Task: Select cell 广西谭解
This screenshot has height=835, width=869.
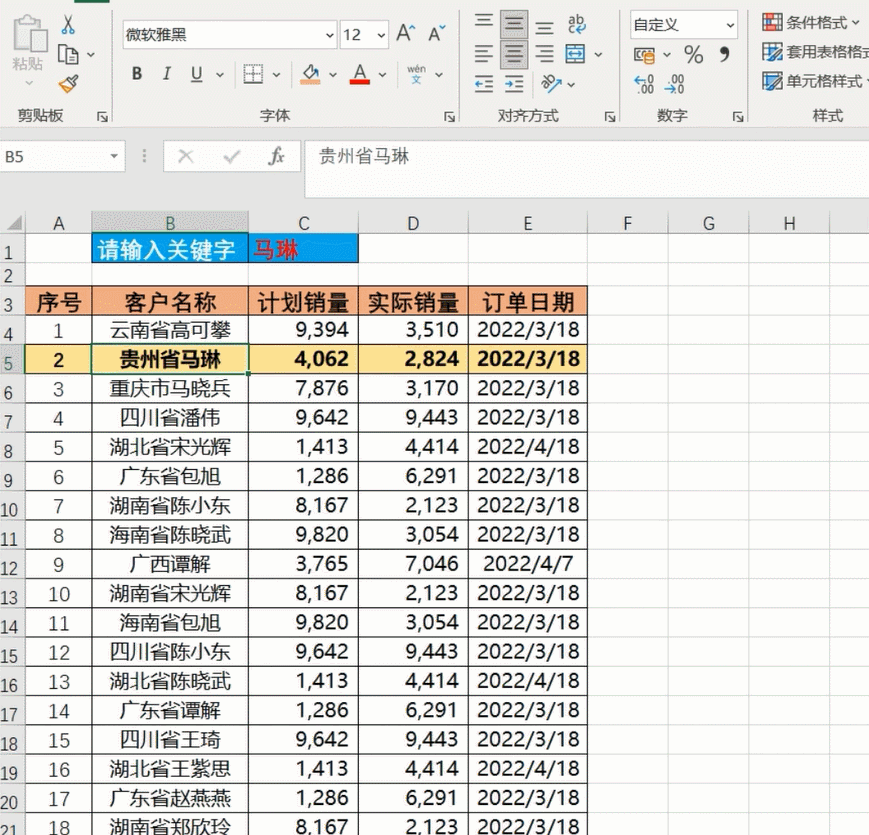Action: (x=170, y=564)
